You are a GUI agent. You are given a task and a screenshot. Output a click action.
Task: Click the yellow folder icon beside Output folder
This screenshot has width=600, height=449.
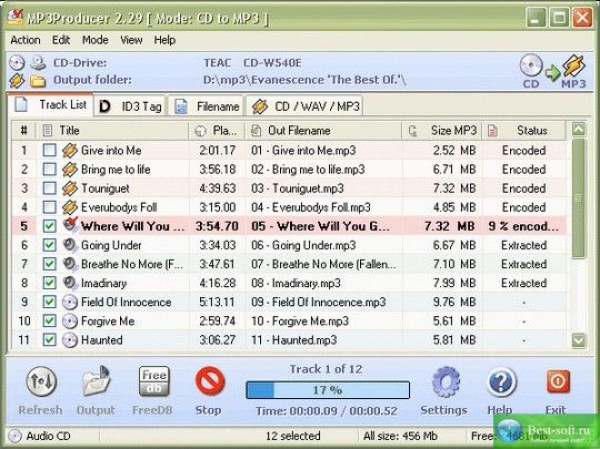38,81
